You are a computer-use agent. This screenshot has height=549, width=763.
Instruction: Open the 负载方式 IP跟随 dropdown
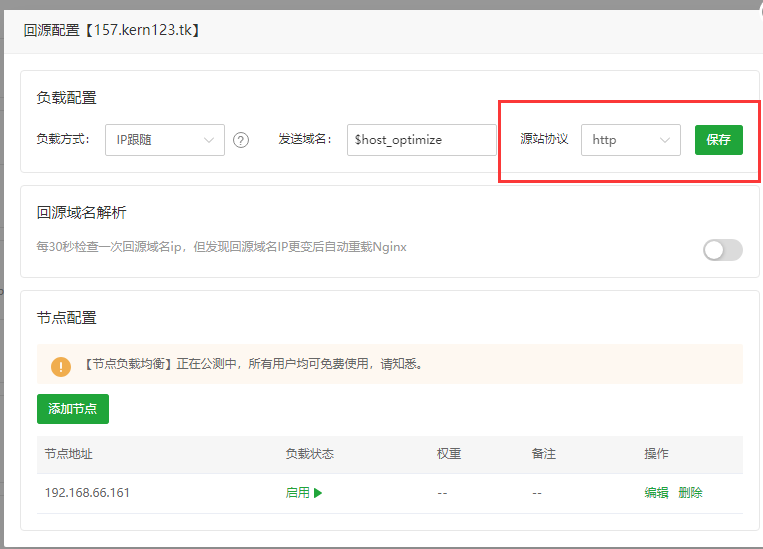point(165,140)
